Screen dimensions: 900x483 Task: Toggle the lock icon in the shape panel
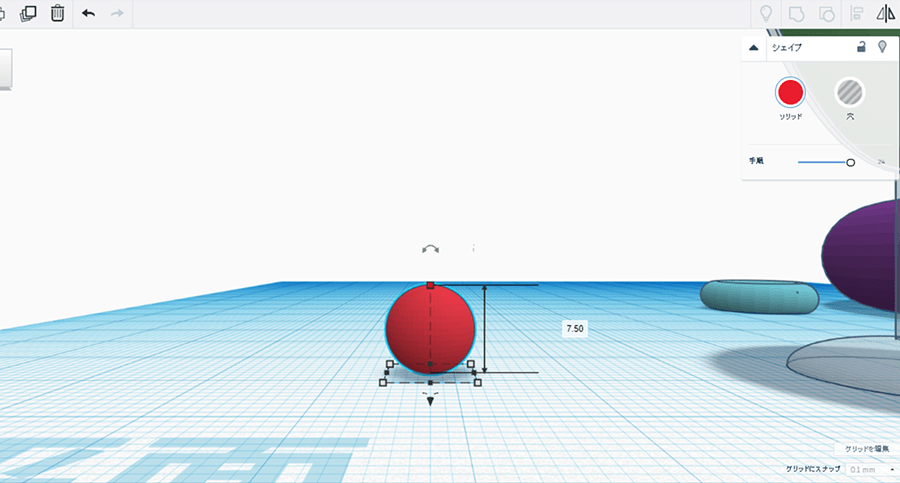point(861,47)
